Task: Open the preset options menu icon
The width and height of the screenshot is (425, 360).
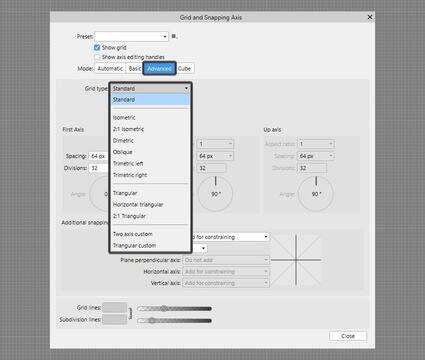Action: coord(174,36)
